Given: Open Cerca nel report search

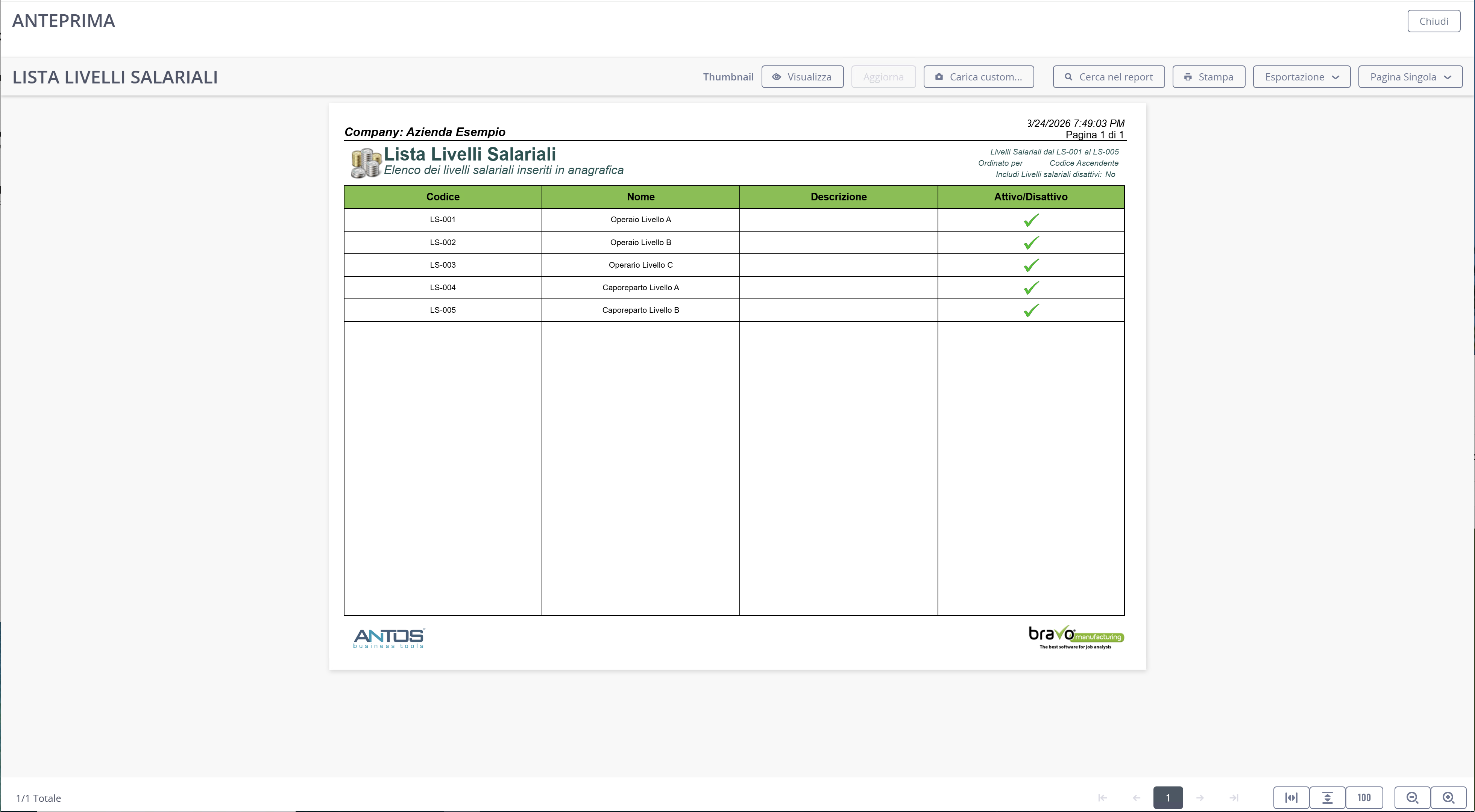Looking at the screenshot, I should [x=1109, y=77].
